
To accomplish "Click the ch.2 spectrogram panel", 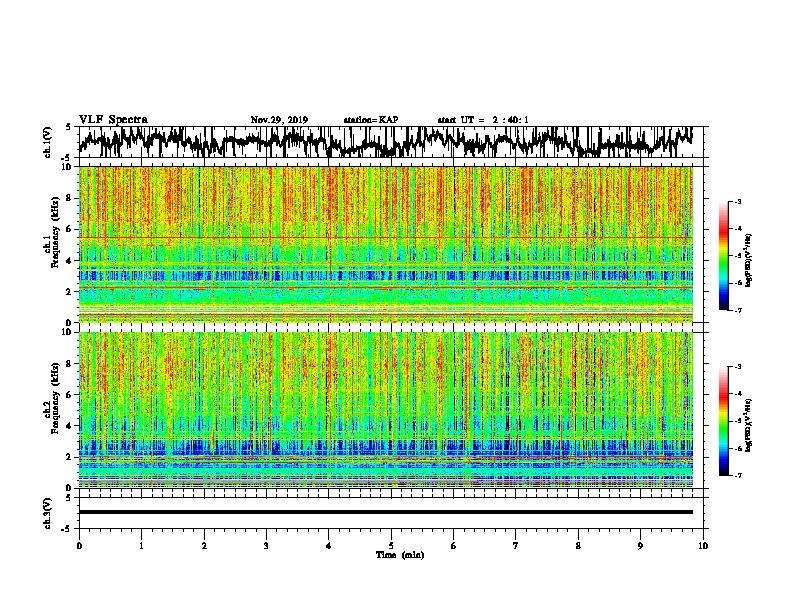I will [x=386, y=410].
